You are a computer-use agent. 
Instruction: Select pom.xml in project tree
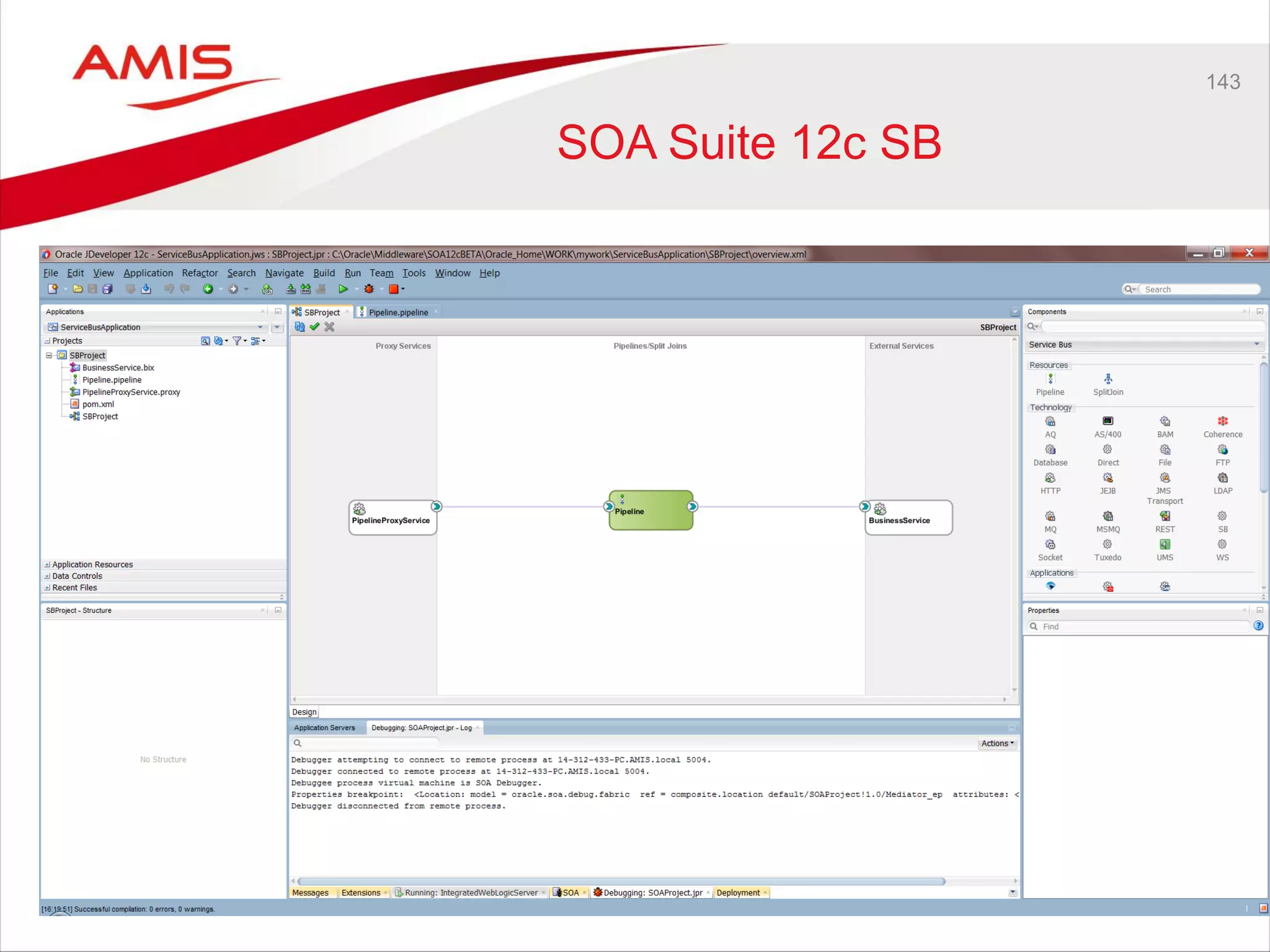[98, 404]
